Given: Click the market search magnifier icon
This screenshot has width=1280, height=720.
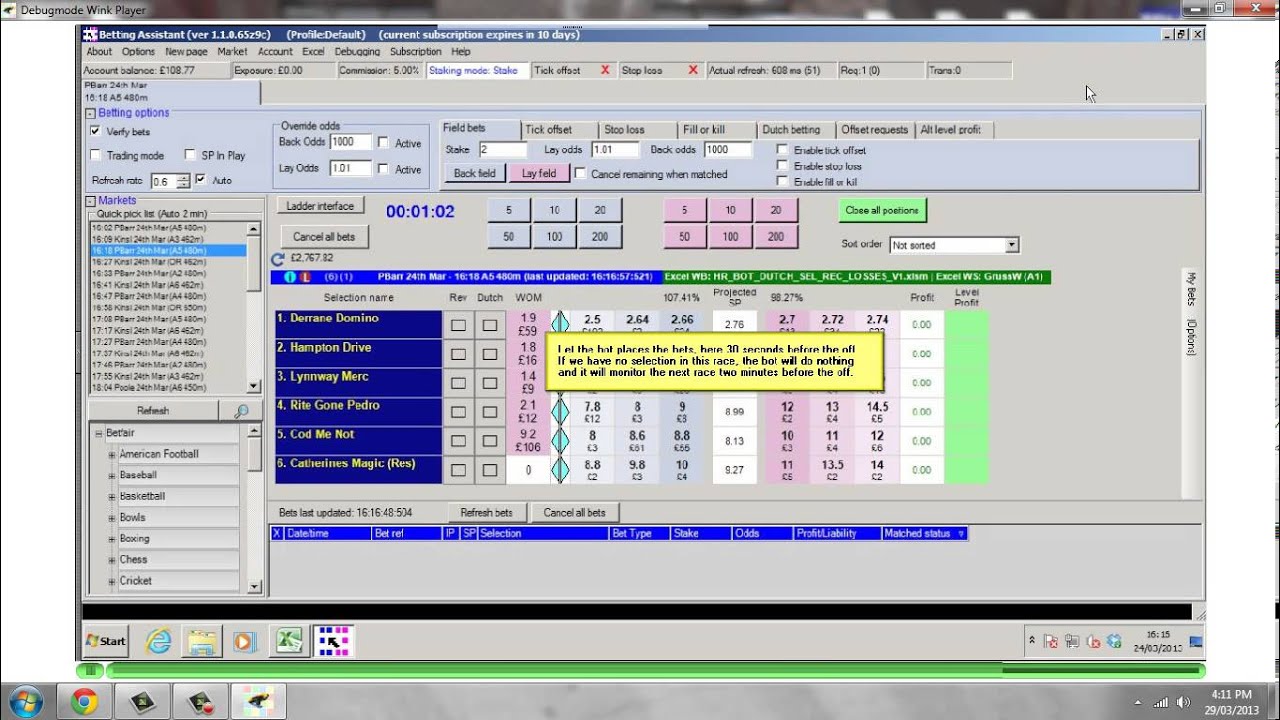Looking at the screenshot, I should [241, 411].
